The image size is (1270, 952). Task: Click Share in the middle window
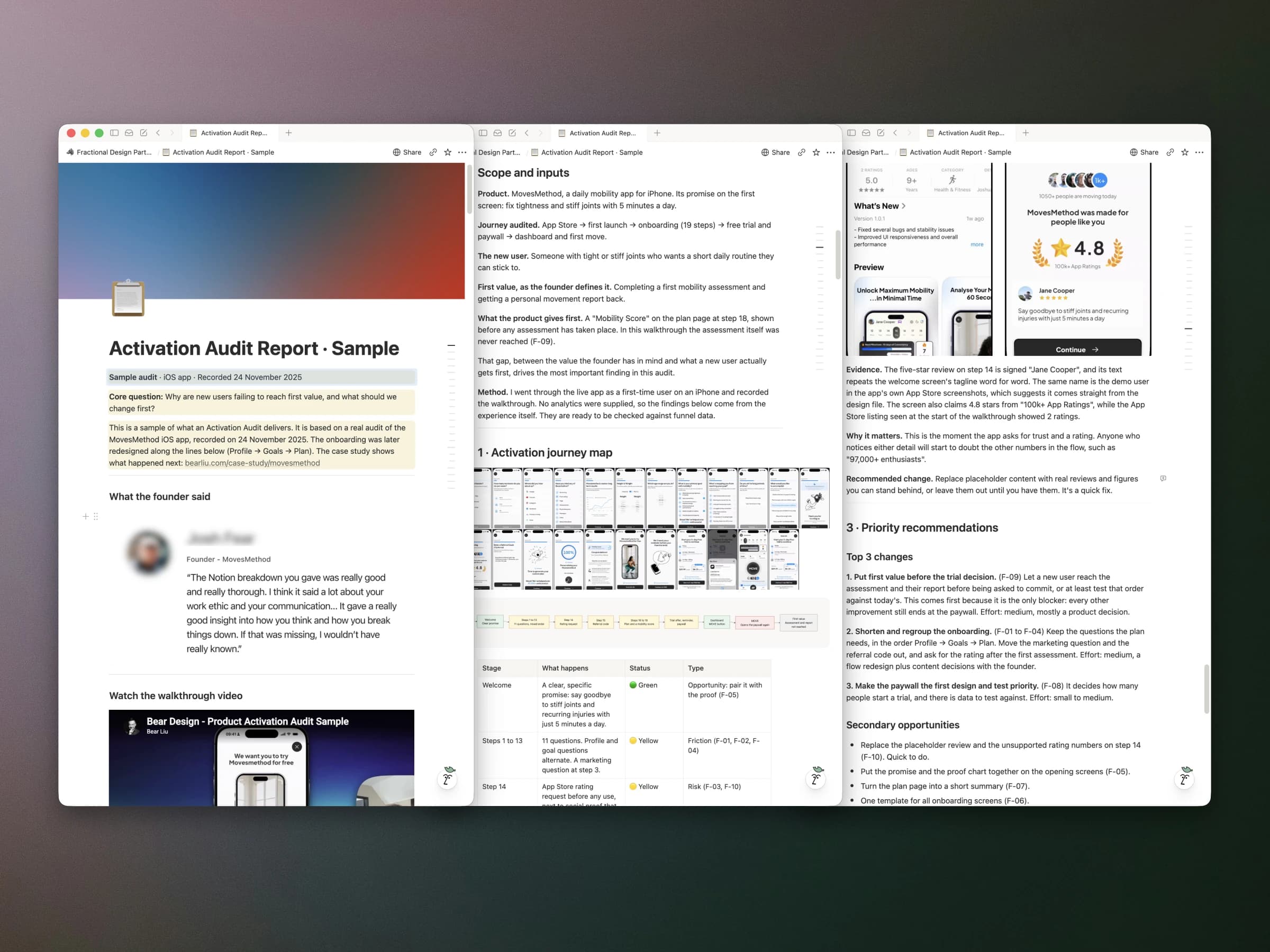point(776,152)
